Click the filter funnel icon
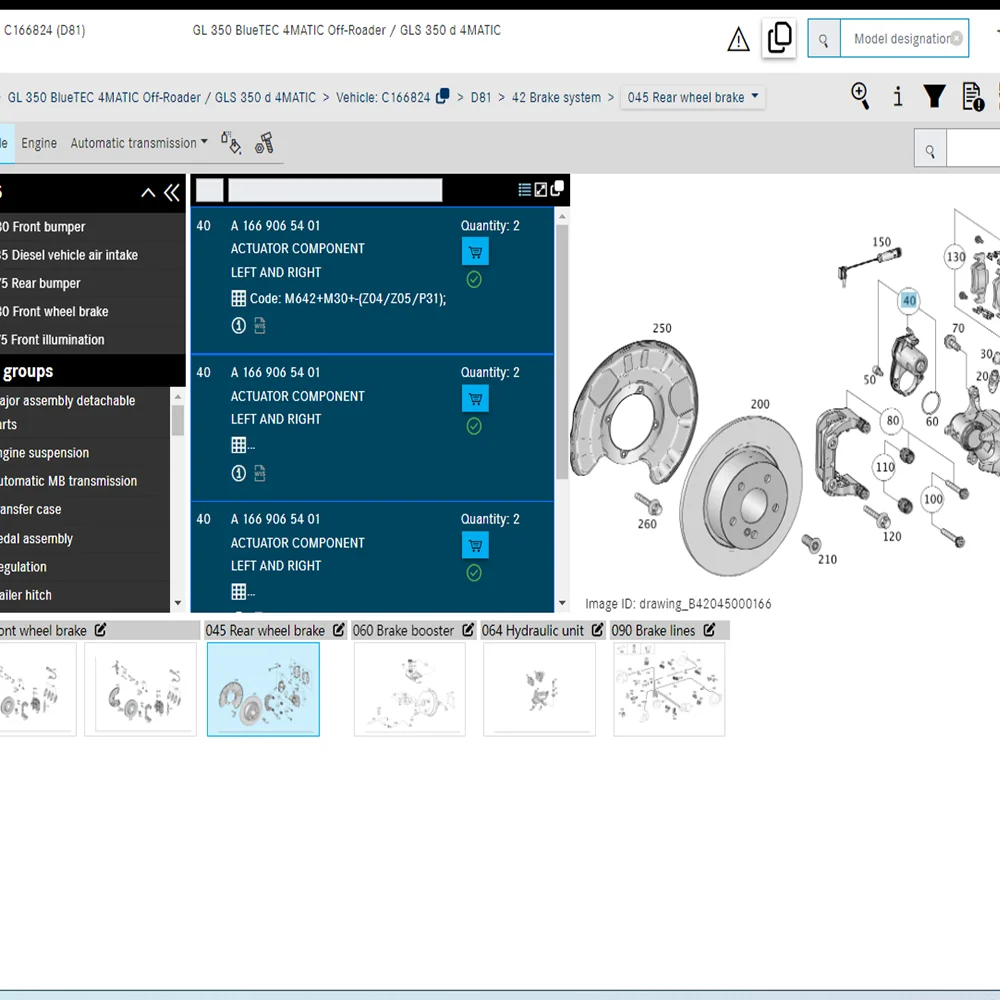1000x1000 pixels. pyautogui.click(x=934, y=96)
